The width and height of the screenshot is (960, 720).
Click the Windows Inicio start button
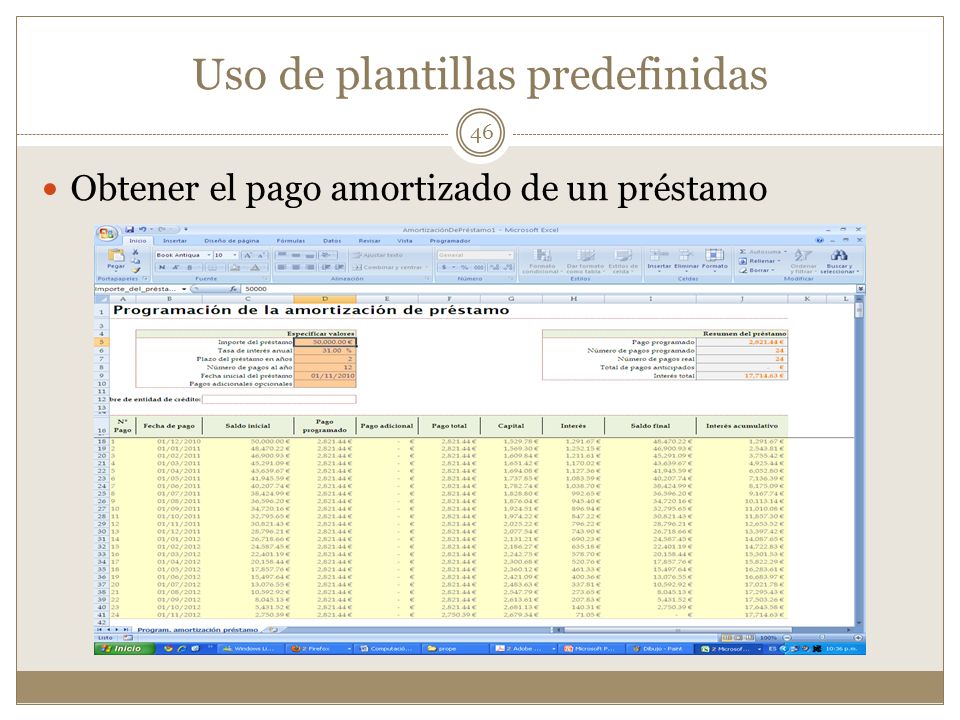pos(124,648)
